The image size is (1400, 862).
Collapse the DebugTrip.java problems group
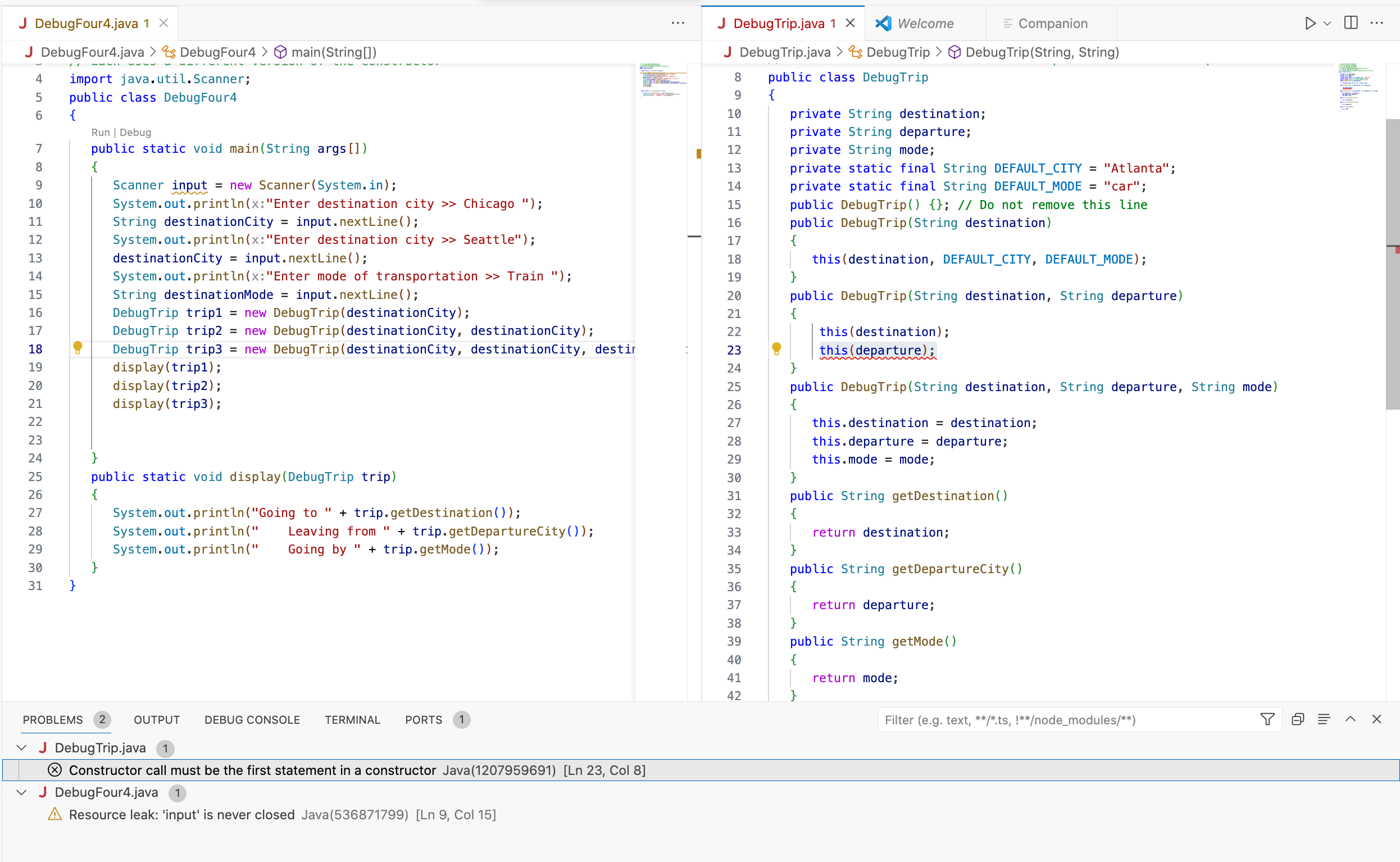pyautogui.click(x=21, y=748)
